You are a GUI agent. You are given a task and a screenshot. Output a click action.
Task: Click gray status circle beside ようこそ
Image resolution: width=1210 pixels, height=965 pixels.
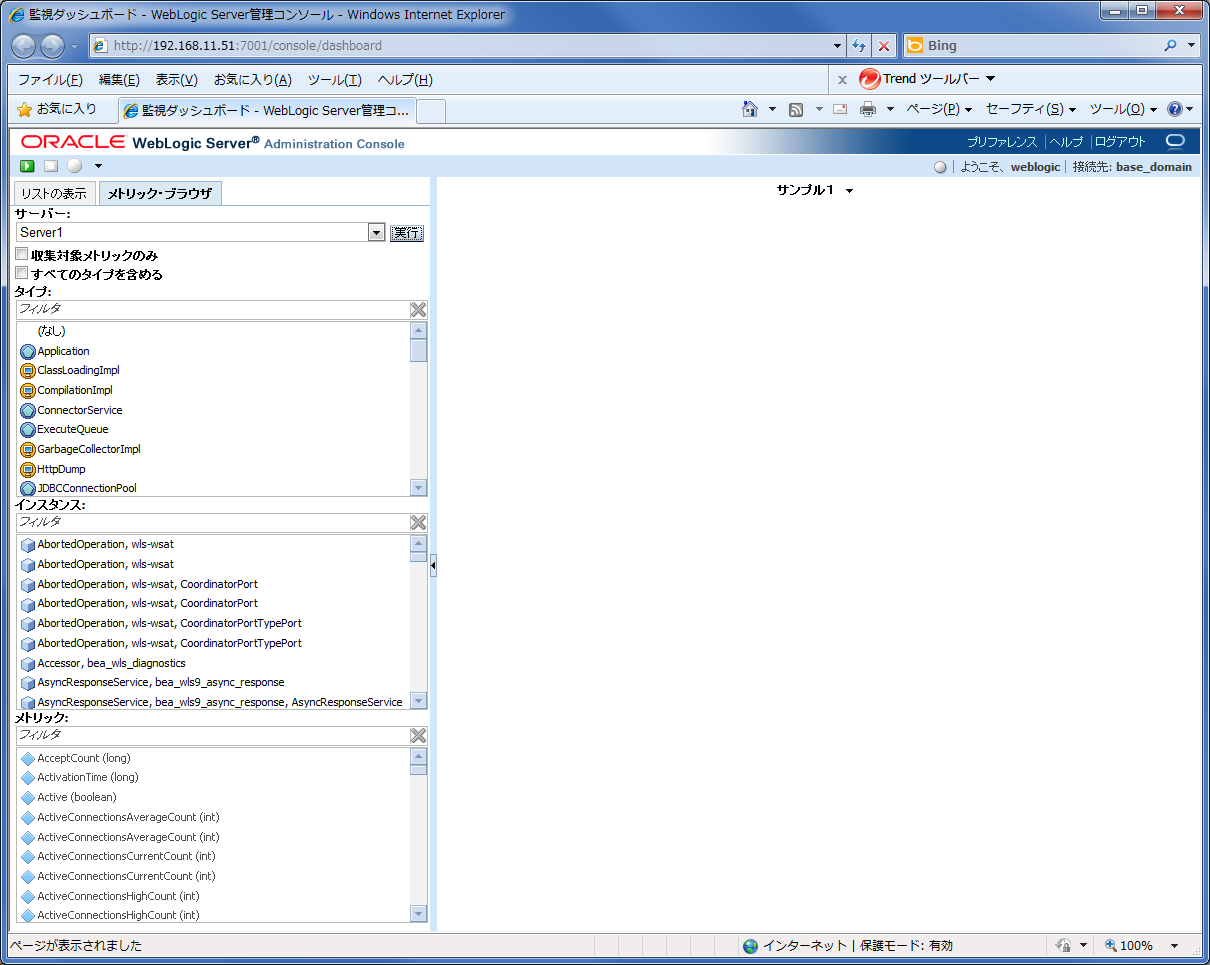coord(940,167)
